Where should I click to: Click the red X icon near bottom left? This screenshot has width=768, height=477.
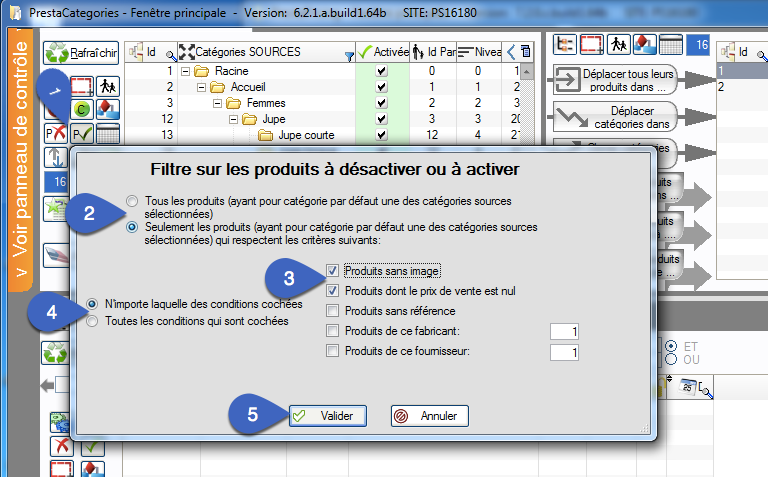coord(62,446)
